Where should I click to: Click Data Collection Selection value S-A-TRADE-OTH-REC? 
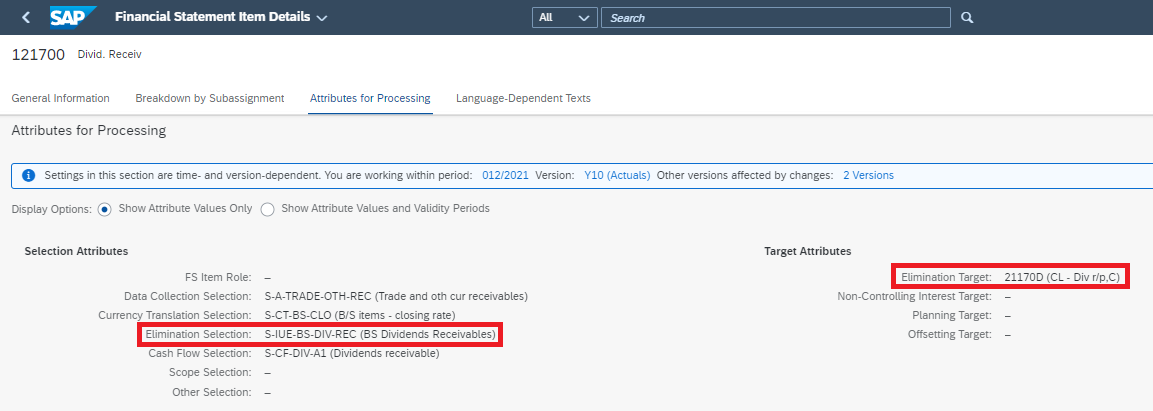396,296
